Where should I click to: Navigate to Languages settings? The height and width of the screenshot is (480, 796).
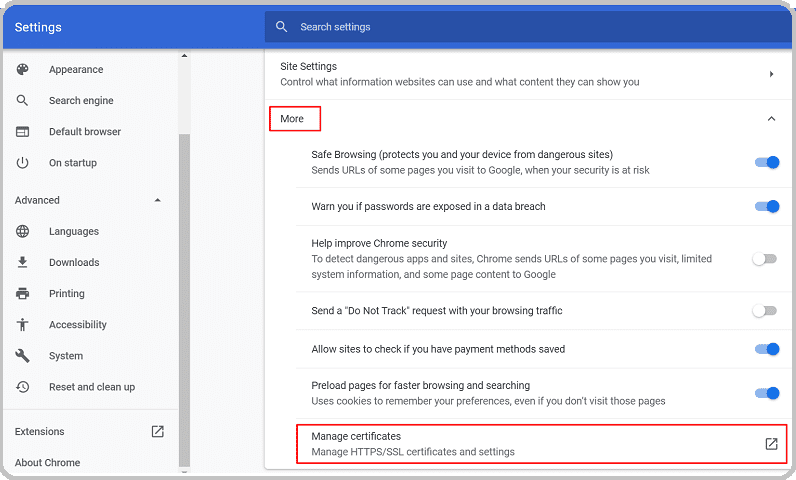click(x=74, y=231)
